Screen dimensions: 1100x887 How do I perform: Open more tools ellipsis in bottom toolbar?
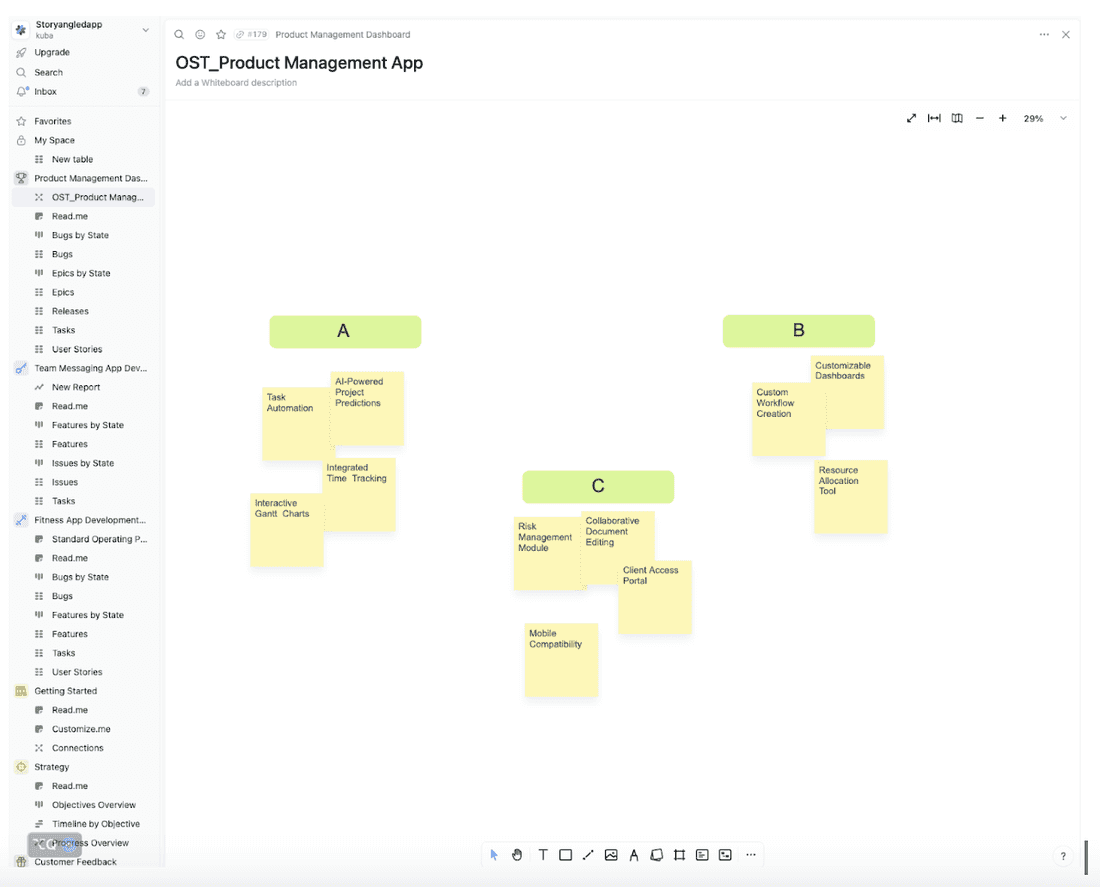tap(751, 855)
